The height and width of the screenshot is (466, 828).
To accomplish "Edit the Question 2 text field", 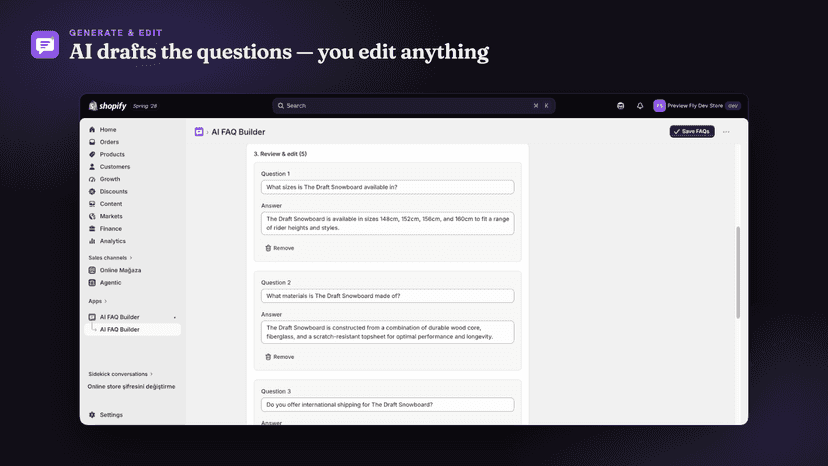I will click(387, 296).
